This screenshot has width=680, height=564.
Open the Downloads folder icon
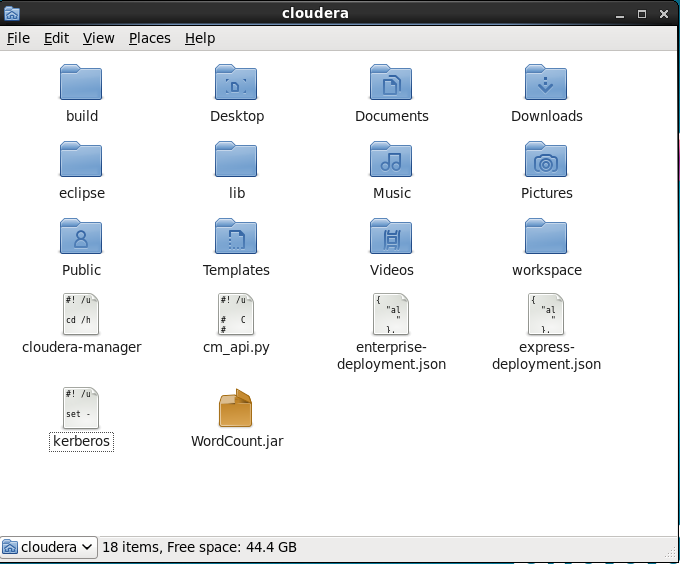(546, 82)
